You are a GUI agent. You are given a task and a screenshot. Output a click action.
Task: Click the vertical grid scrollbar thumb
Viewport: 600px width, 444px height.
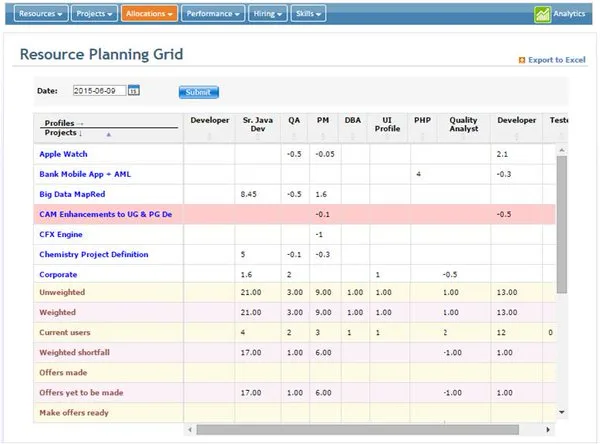[561, 224]
